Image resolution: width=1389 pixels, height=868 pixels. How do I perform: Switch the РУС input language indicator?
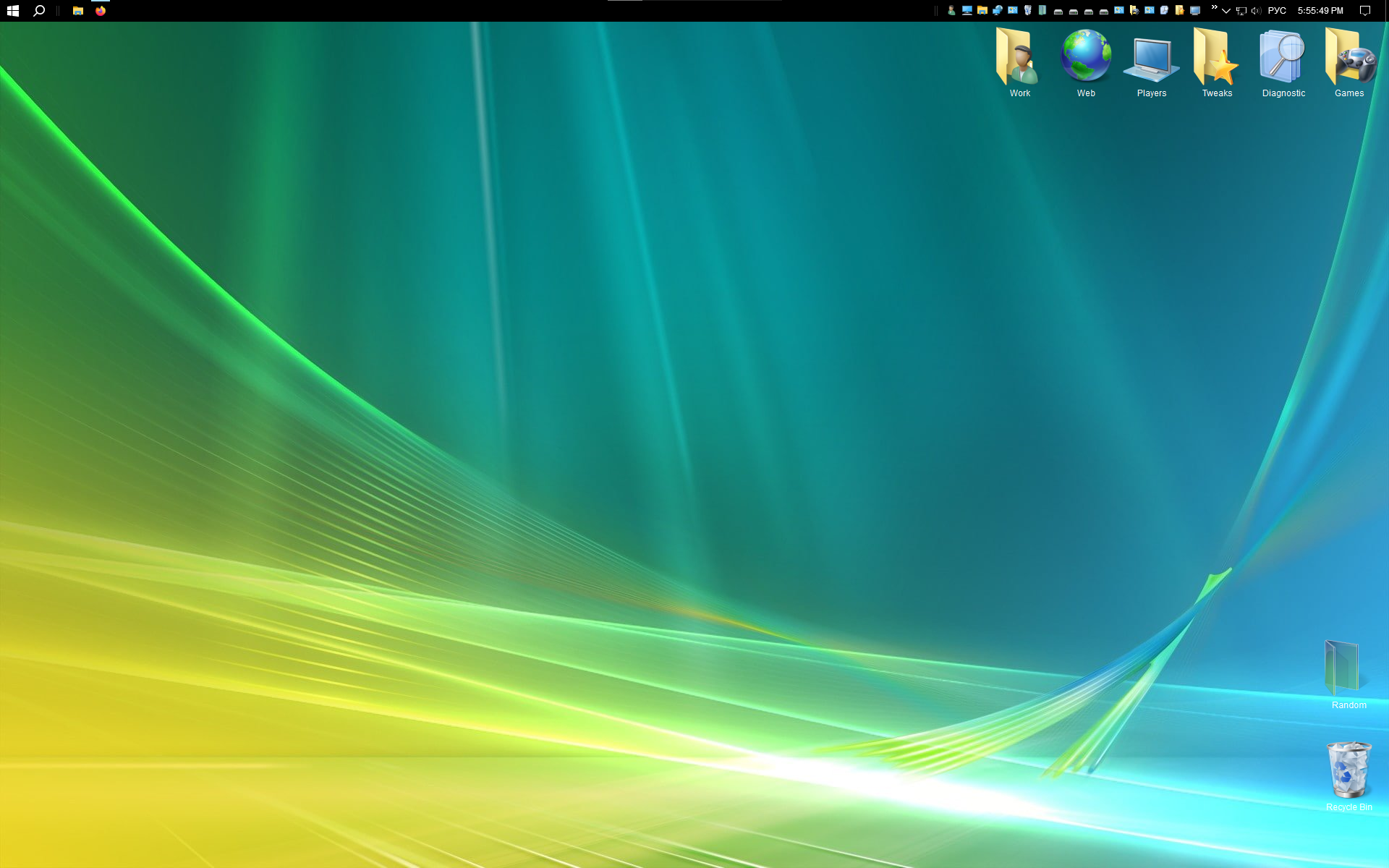(1277, 11)
